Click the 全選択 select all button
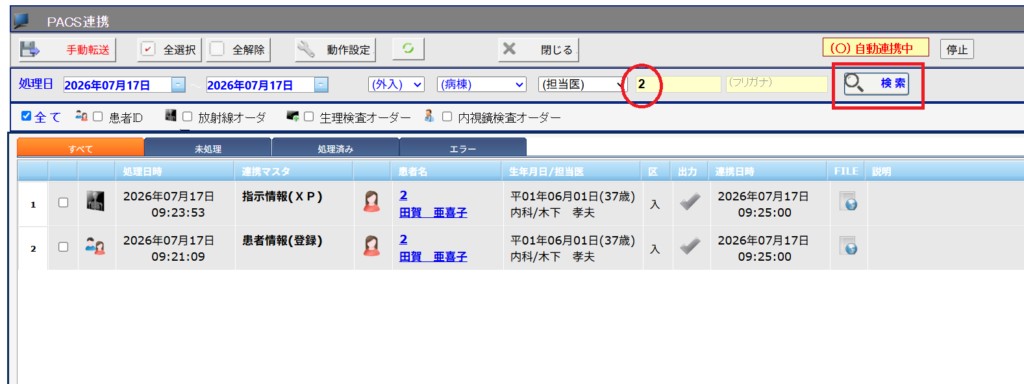This screenshot has height=384, width=1024. pos(170,49)
